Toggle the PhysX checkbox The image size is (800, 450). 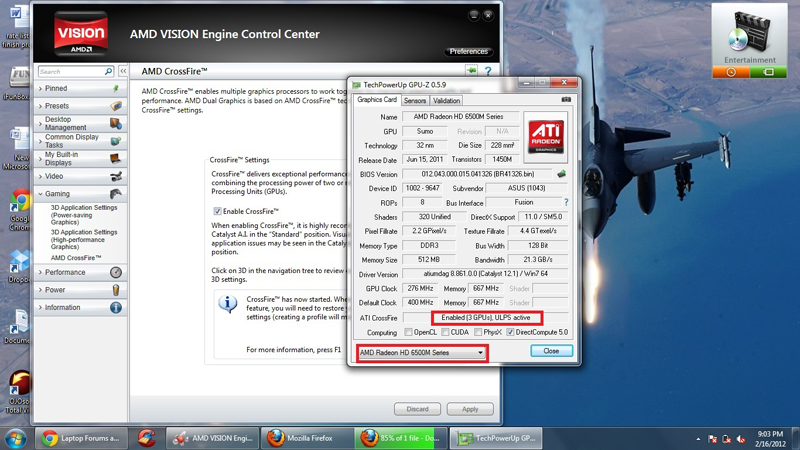tap(478, 332)
